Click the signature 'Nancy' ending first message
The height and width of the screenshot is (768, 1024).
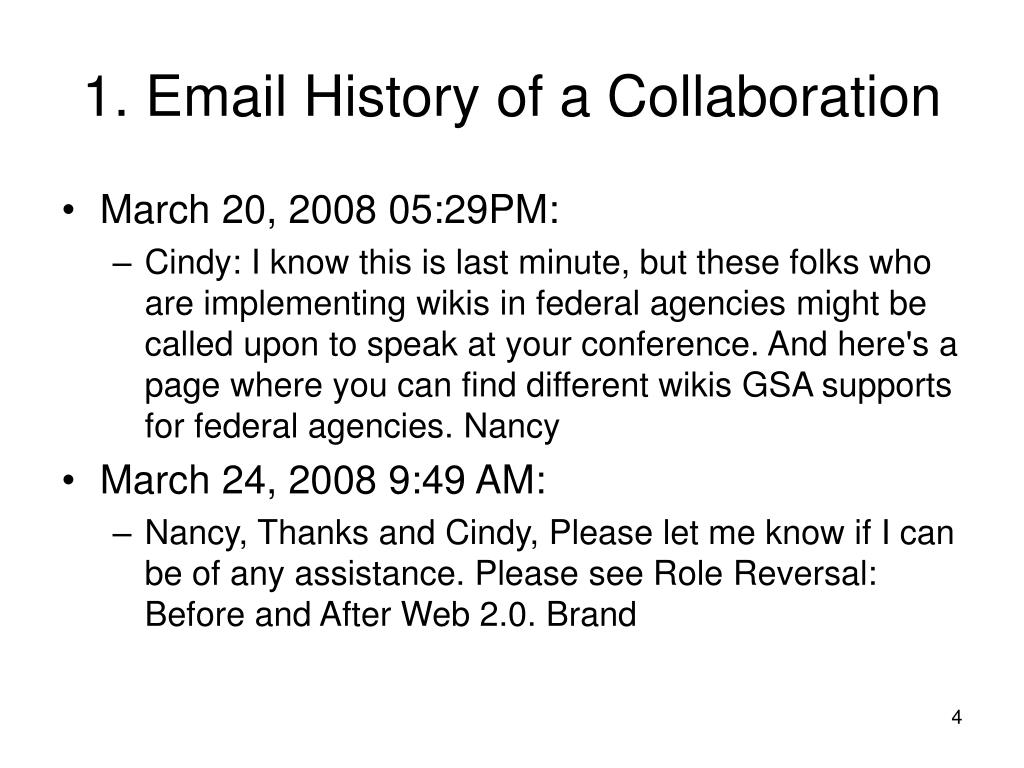[511, 426]
